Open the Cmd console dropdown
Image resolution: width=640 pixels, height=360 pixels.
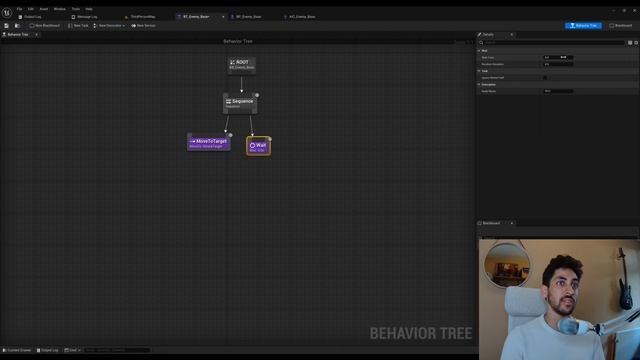pyautogui.click(x=72, y=350)
